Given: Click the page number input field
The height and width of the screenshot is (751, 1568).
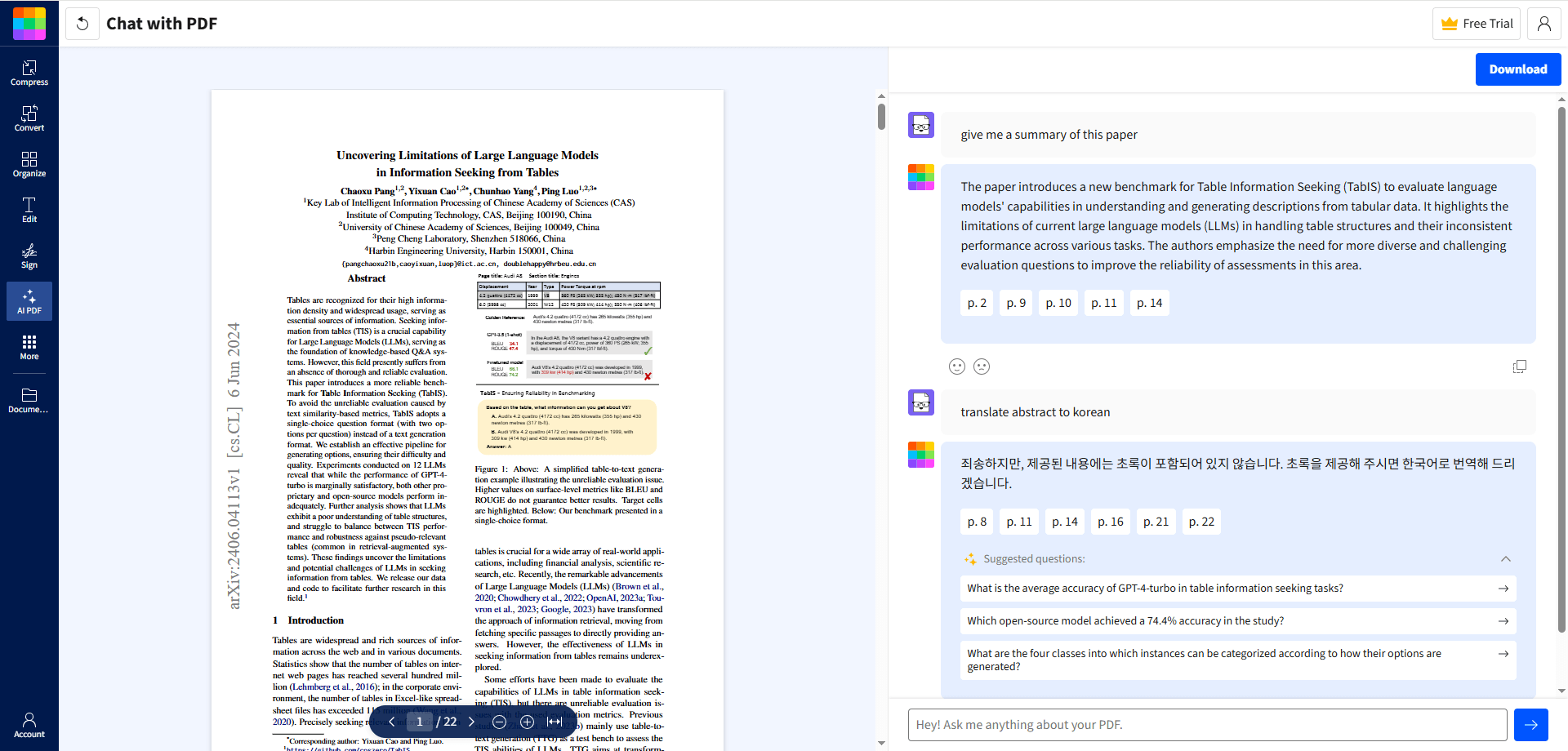Looking at the screenshot, I should (x=420, y=722).
